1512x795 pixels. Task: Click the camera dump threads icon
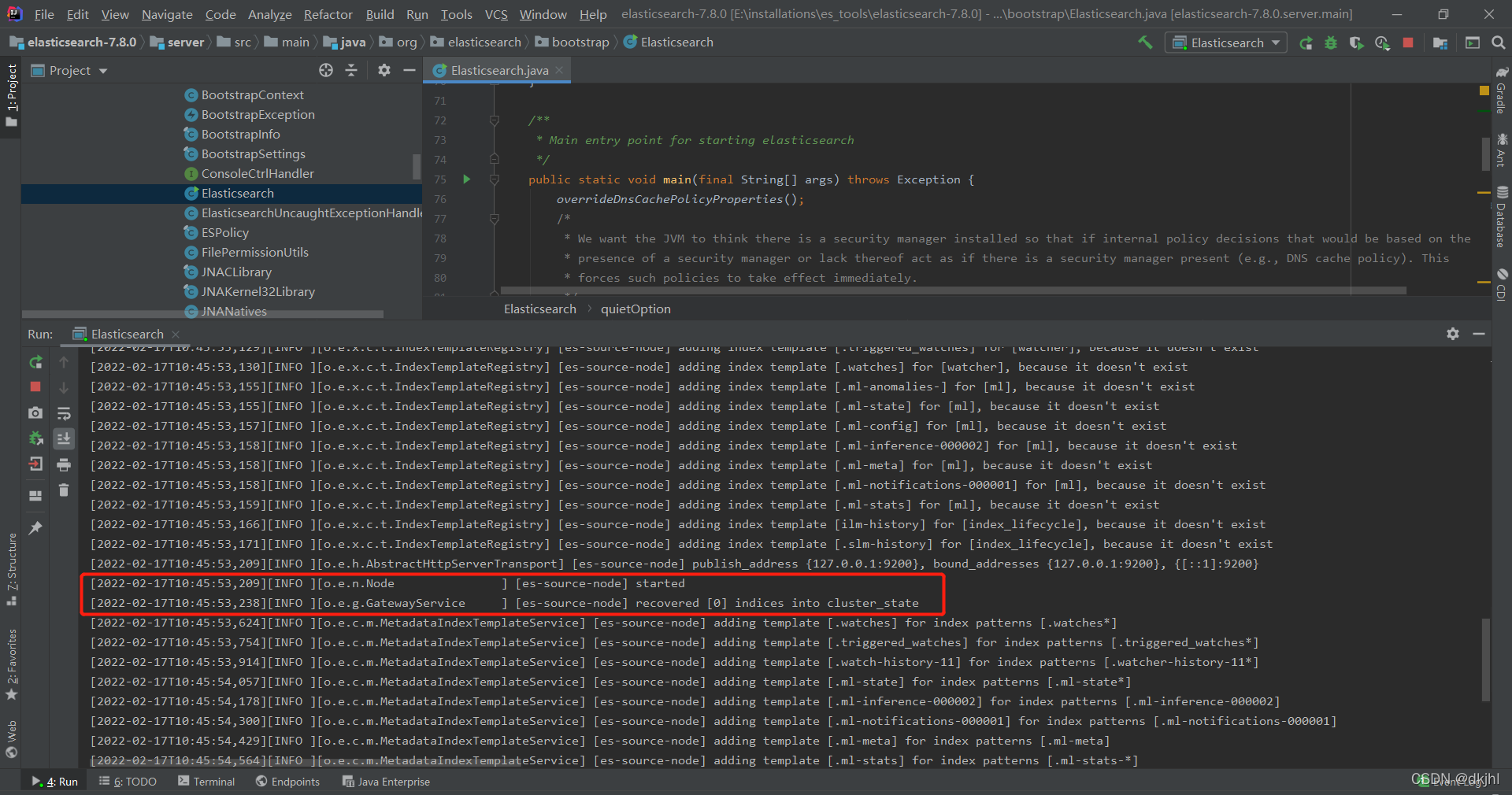coord(35,412)
